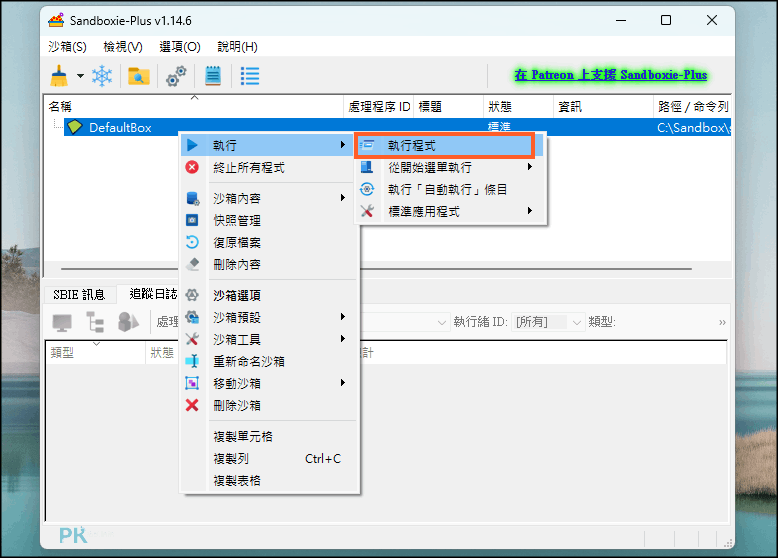Open 沙箱內容 menu entry
The height and width of the screenshot is (558, 778).
point(267,198)
